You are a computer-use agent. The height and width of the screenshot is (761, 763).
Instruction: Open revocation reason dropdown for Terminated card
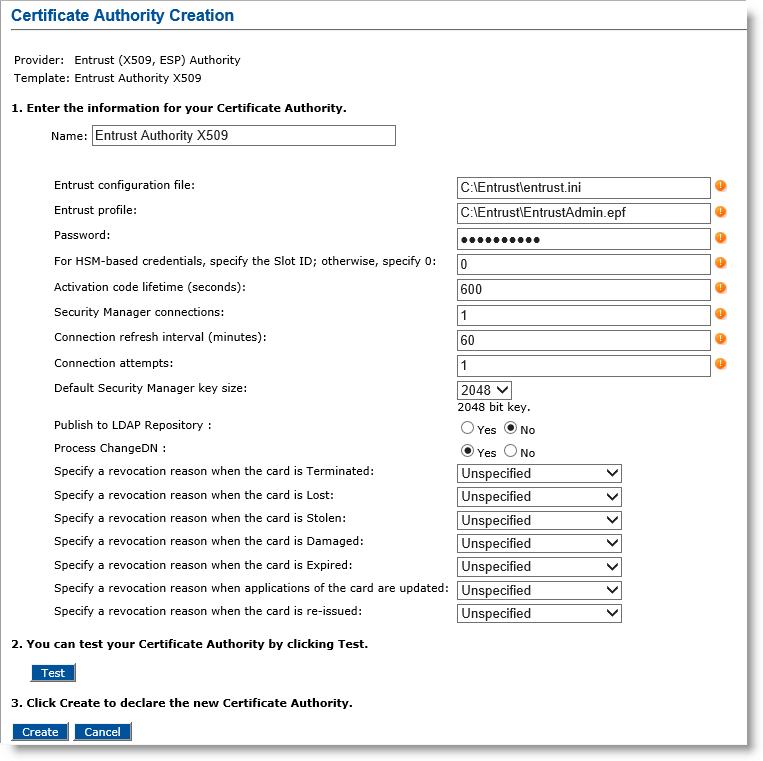(539, 473)
